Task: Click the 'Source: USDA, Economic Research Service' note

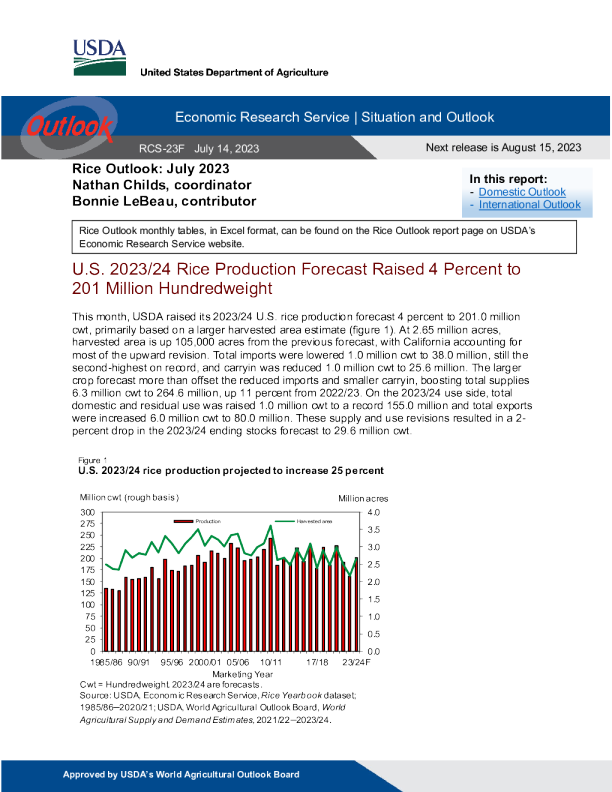Action: coord(218,708)
